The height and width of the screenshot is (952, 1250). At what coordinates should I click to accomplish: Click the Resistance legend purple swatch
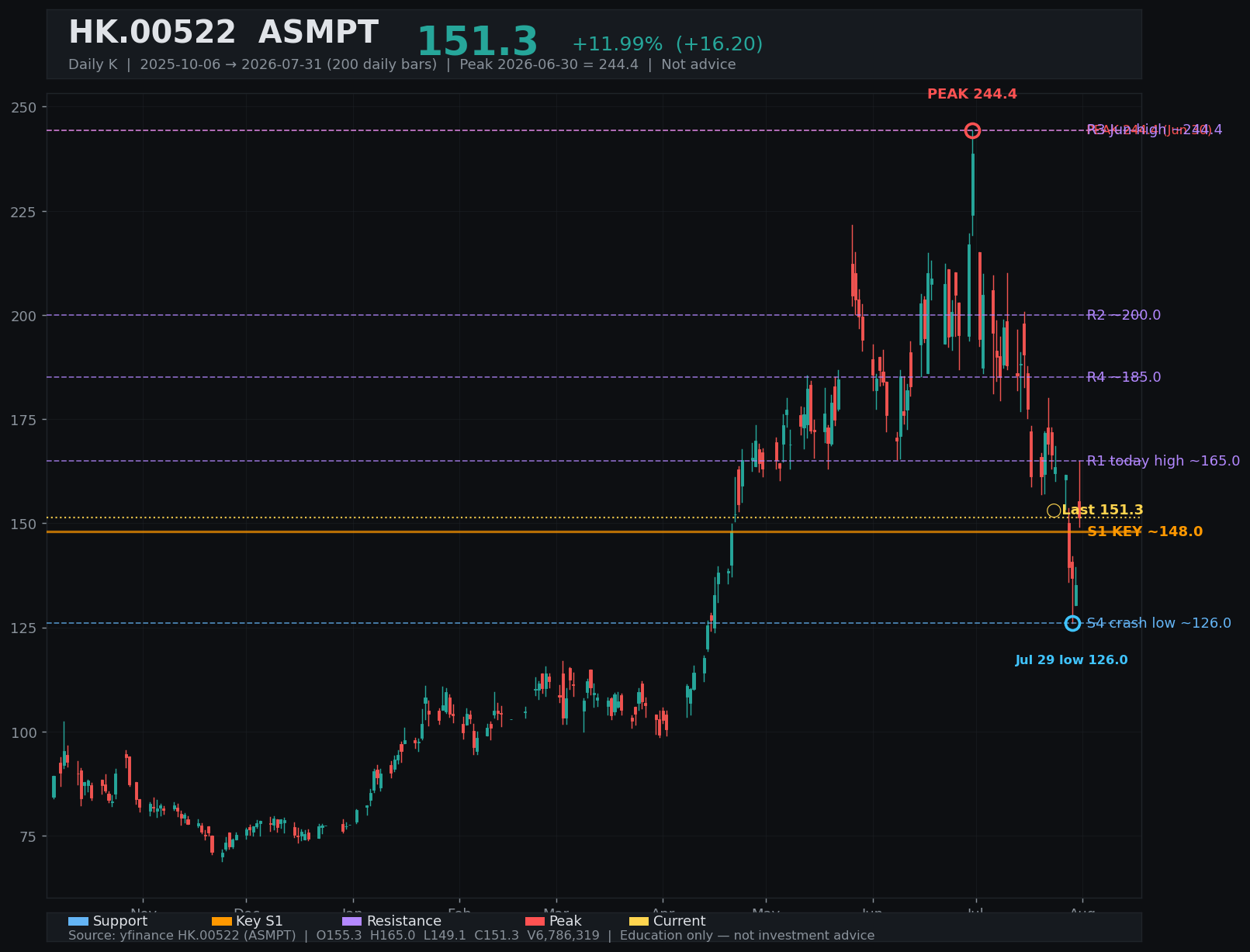351,921
